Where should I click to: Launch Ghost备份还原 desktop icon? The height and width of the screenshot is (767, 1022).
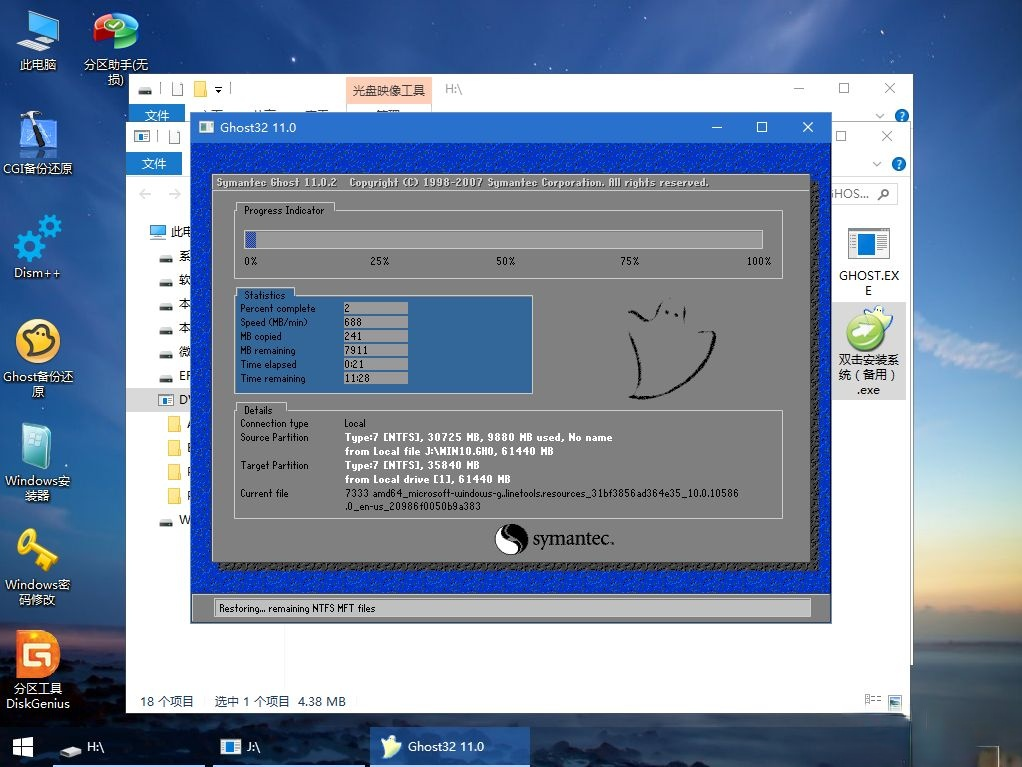[38, 358]
